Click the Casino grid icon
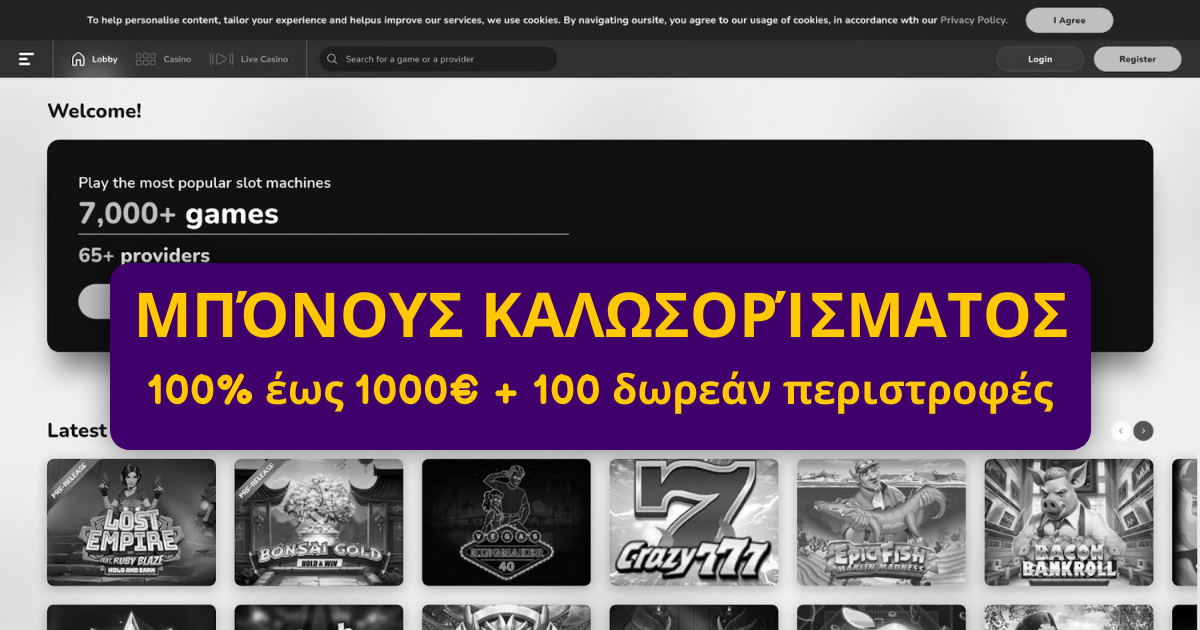Viewport: 1200px width, 630px height. pyautogui.click(x=145, y=59)
